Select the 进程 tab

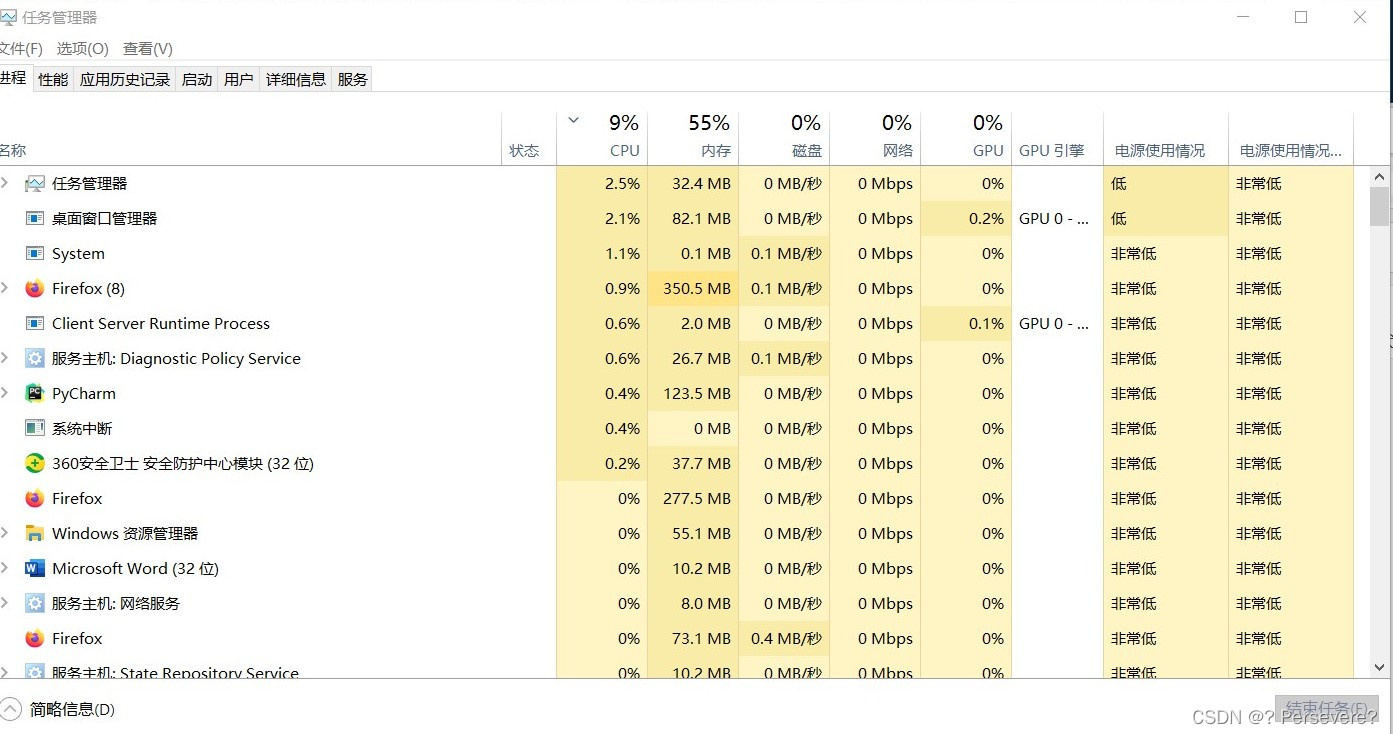(x=14, y=78)
